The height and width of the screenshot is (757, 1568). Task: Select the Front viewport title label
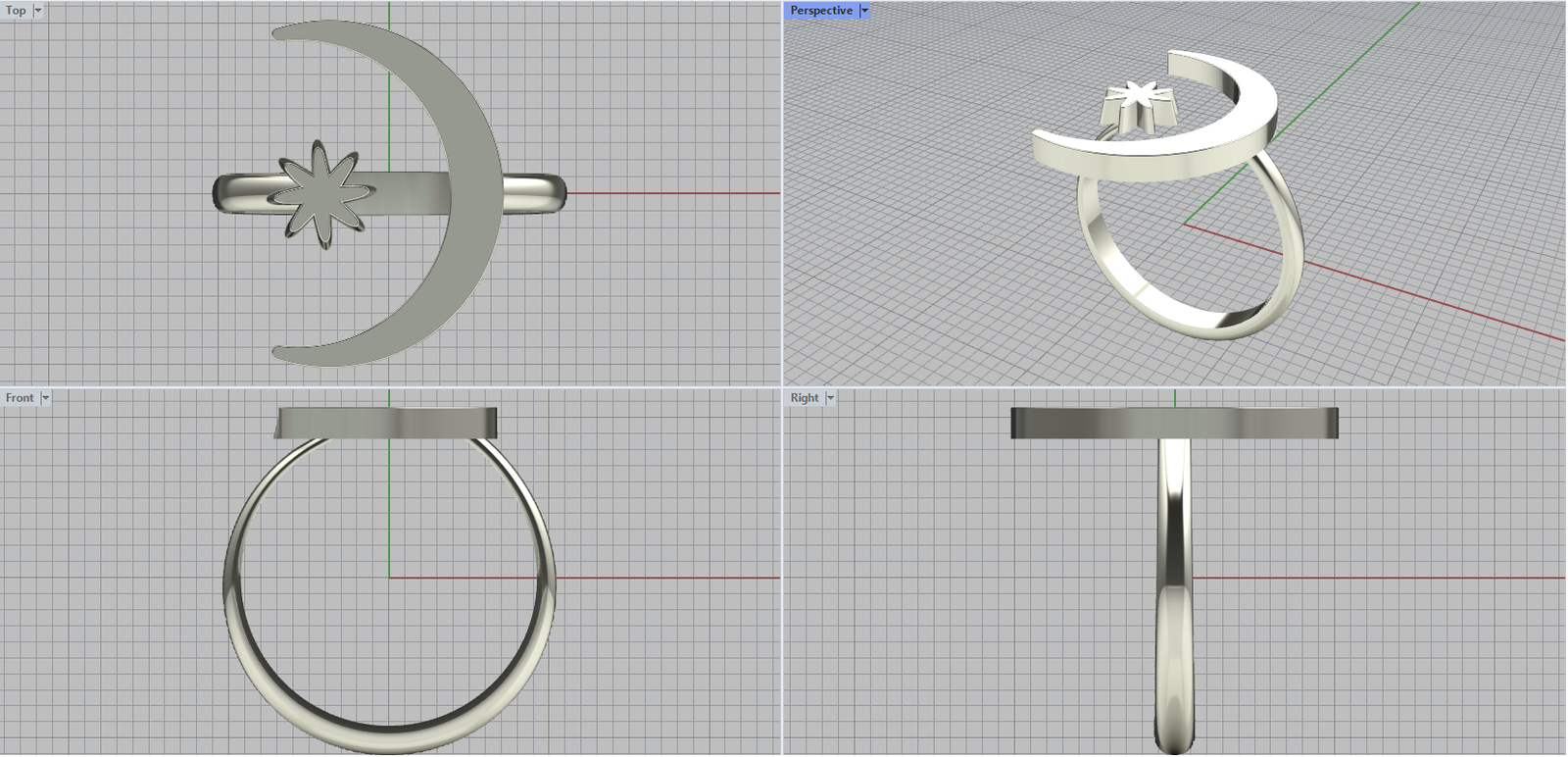[20, 397]
